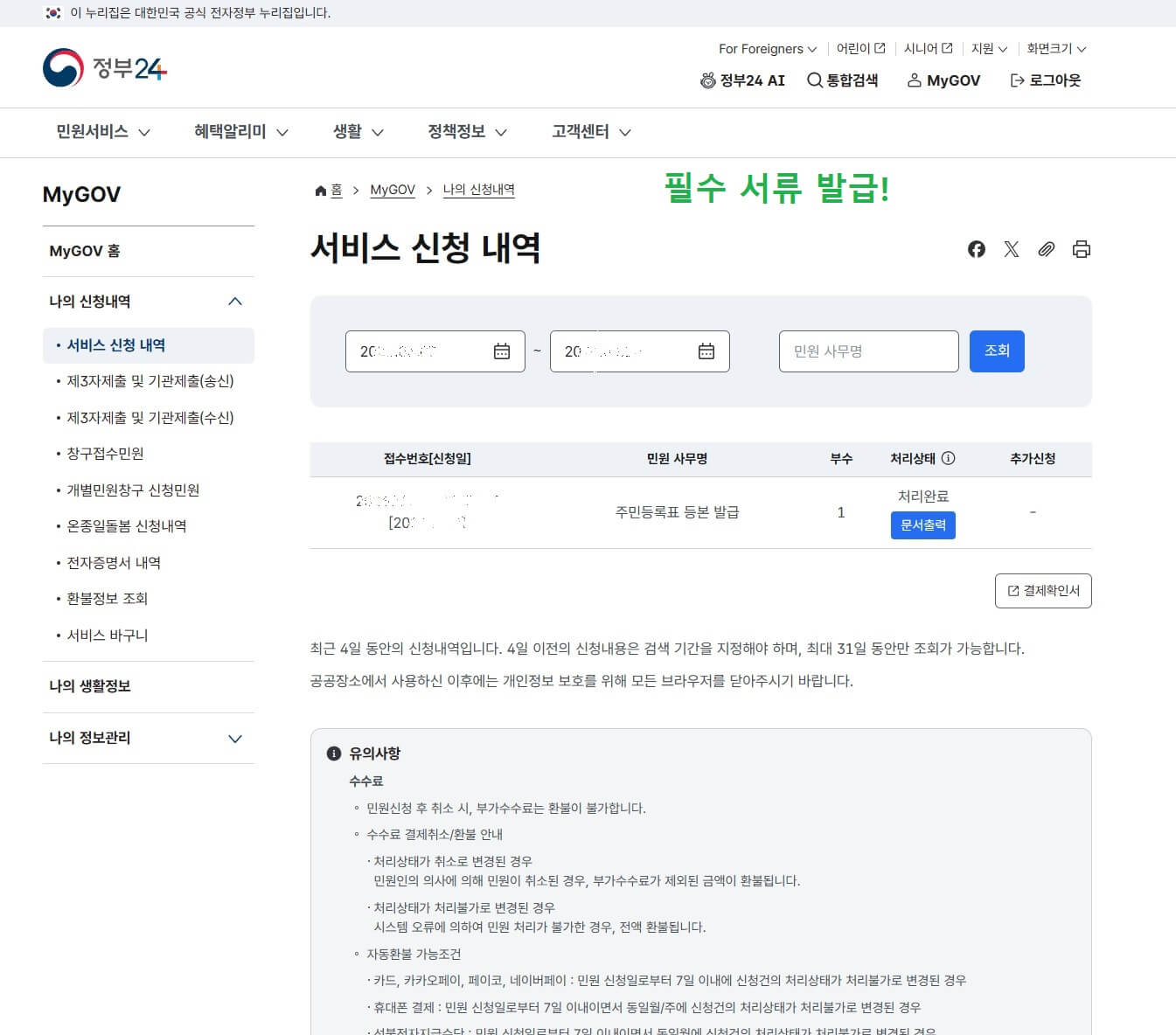The image size is (1176, 1035).
Task: Open the end date calendar icon
Action: 706,351
